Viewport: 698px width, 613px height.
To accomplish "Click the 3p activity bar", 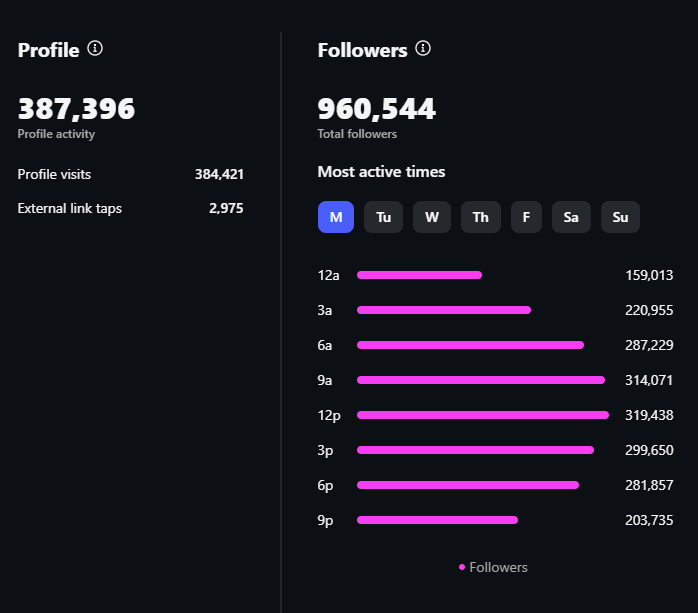I will (x=475, y=450).
